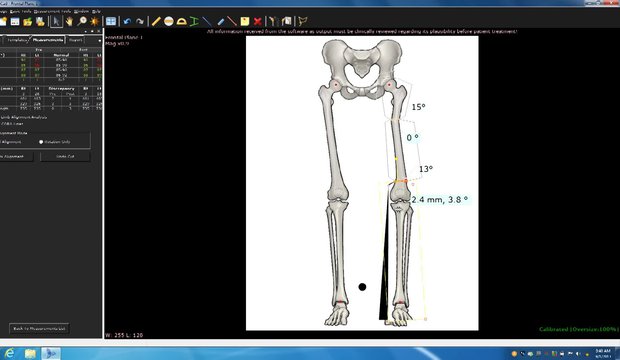Switch to the Measurements tab

pos(48,40)
